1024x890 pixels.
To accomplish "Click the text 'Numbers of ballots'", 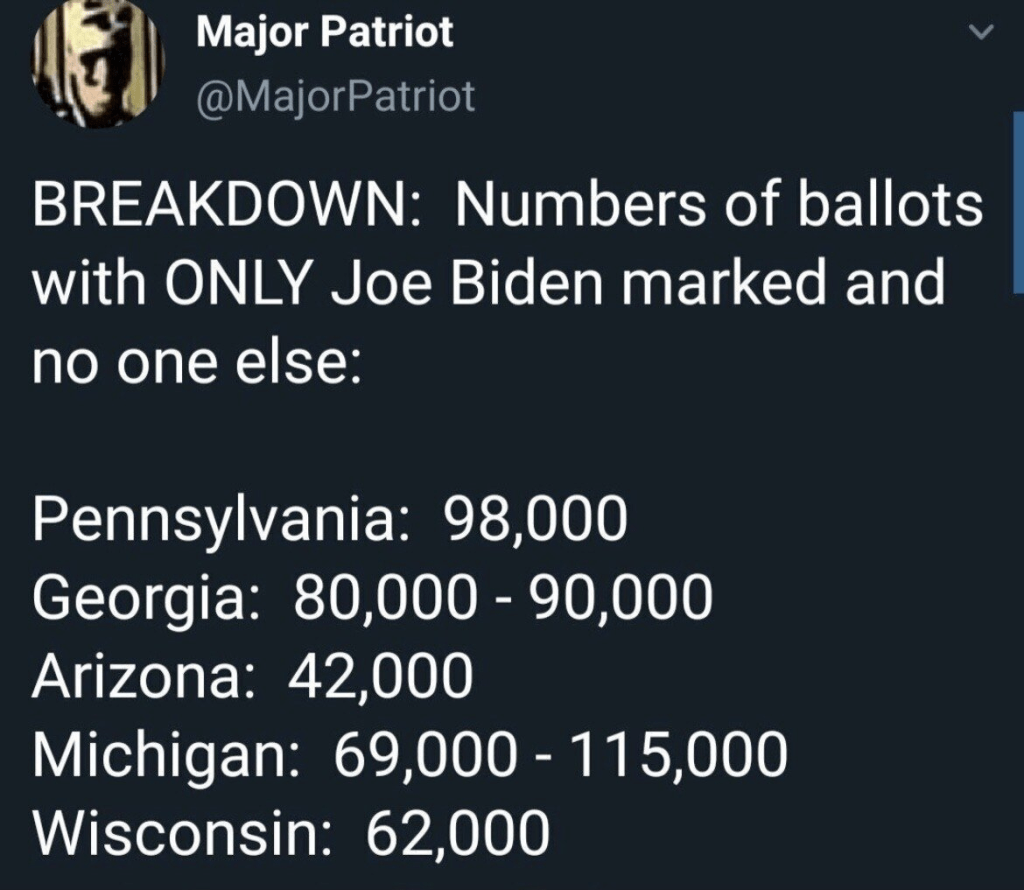I will point(719,208).
